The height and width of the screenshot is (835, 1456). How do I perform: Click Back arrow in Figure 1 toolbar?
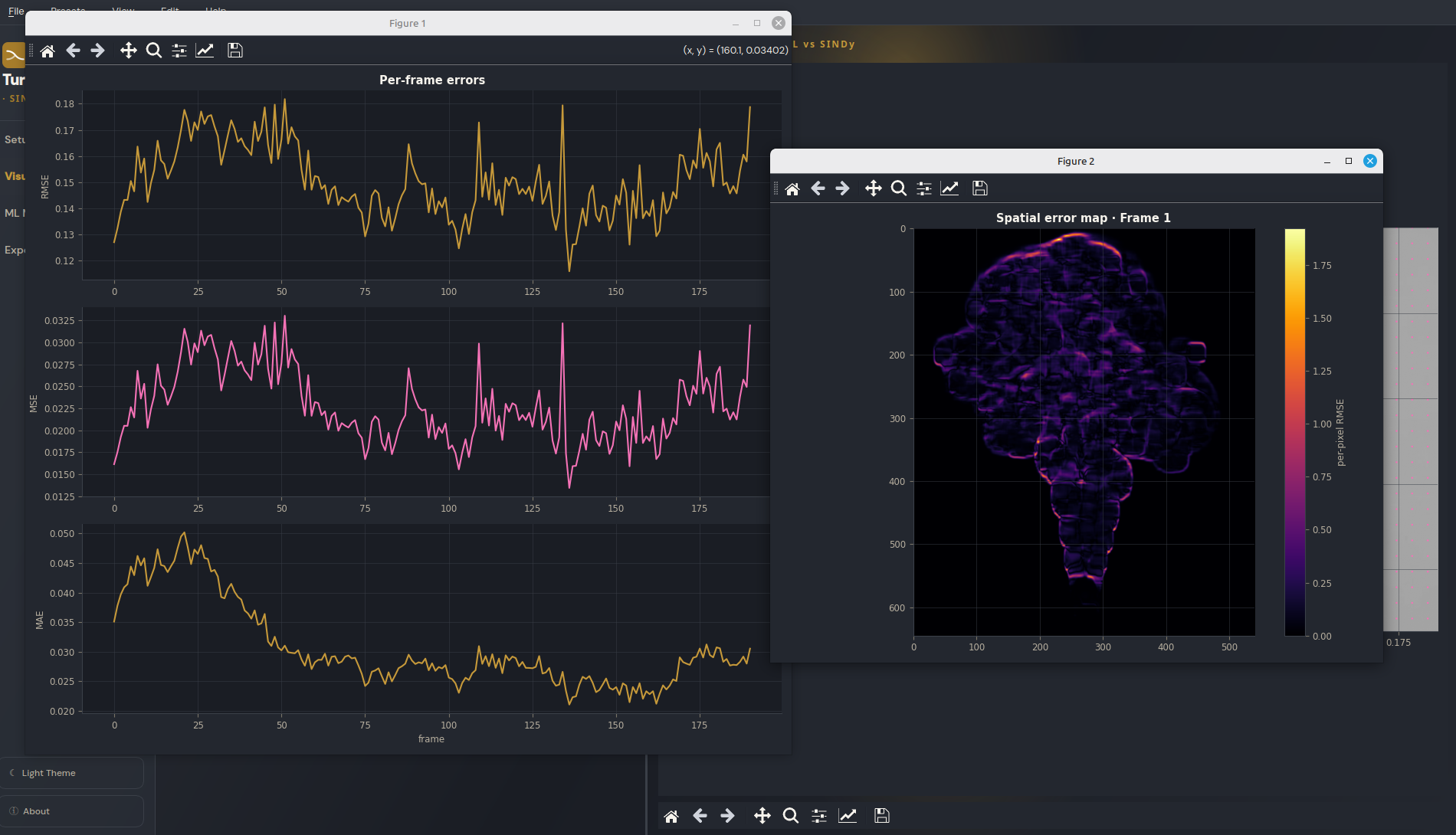click(73, 51)
